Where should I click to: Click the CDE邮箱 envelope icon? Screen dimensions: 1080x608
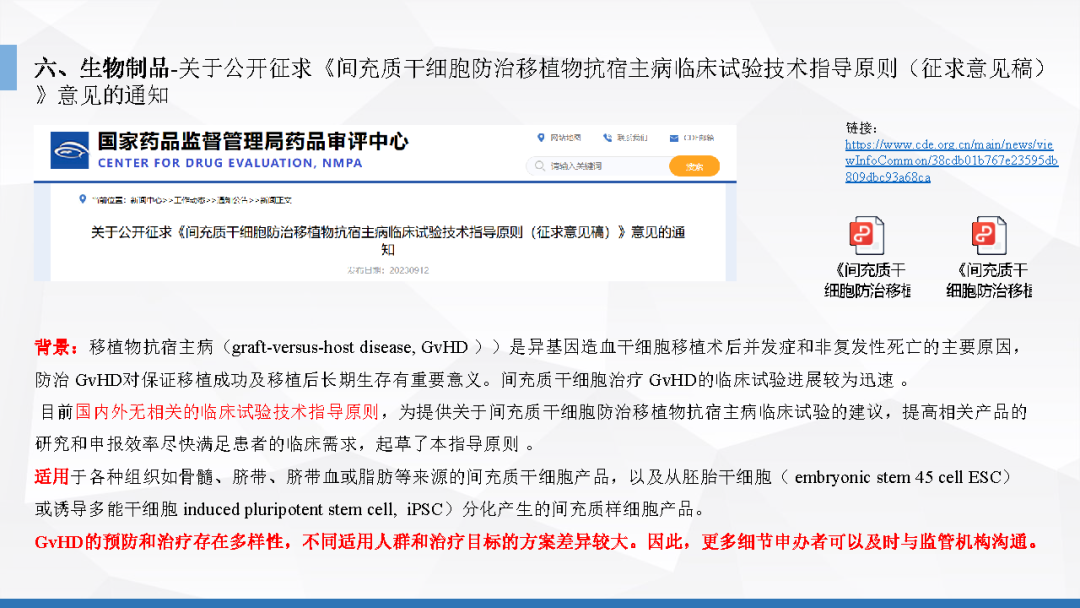click(x=674, y=138)
